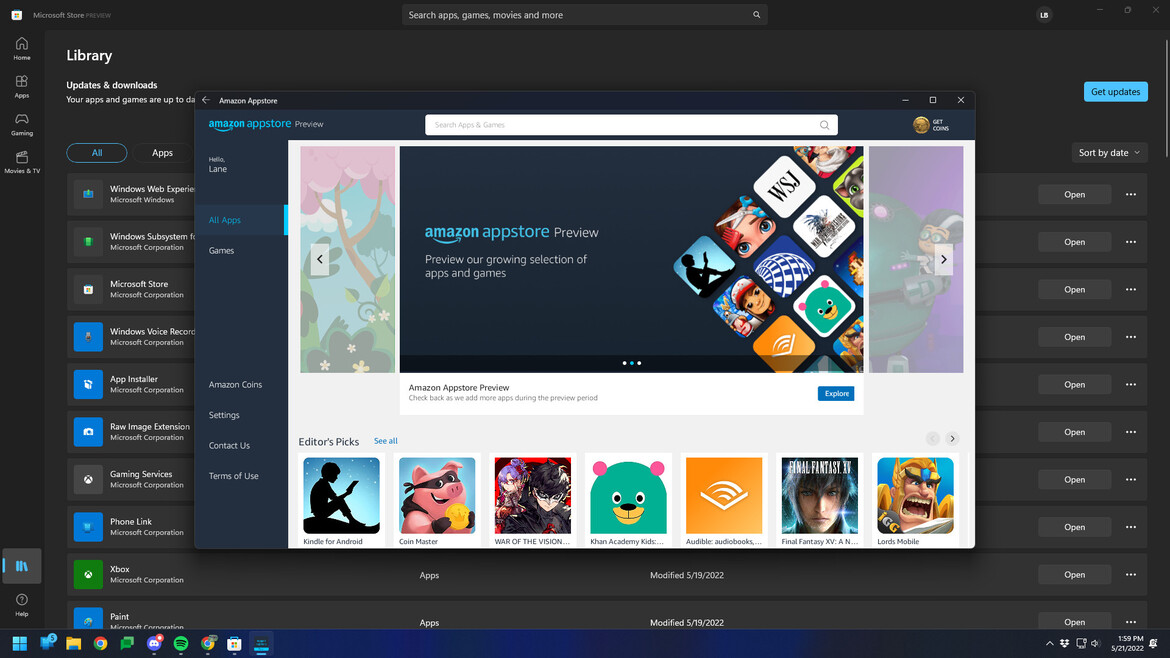Show previous Editor's Picks apps

pos(932,439)
